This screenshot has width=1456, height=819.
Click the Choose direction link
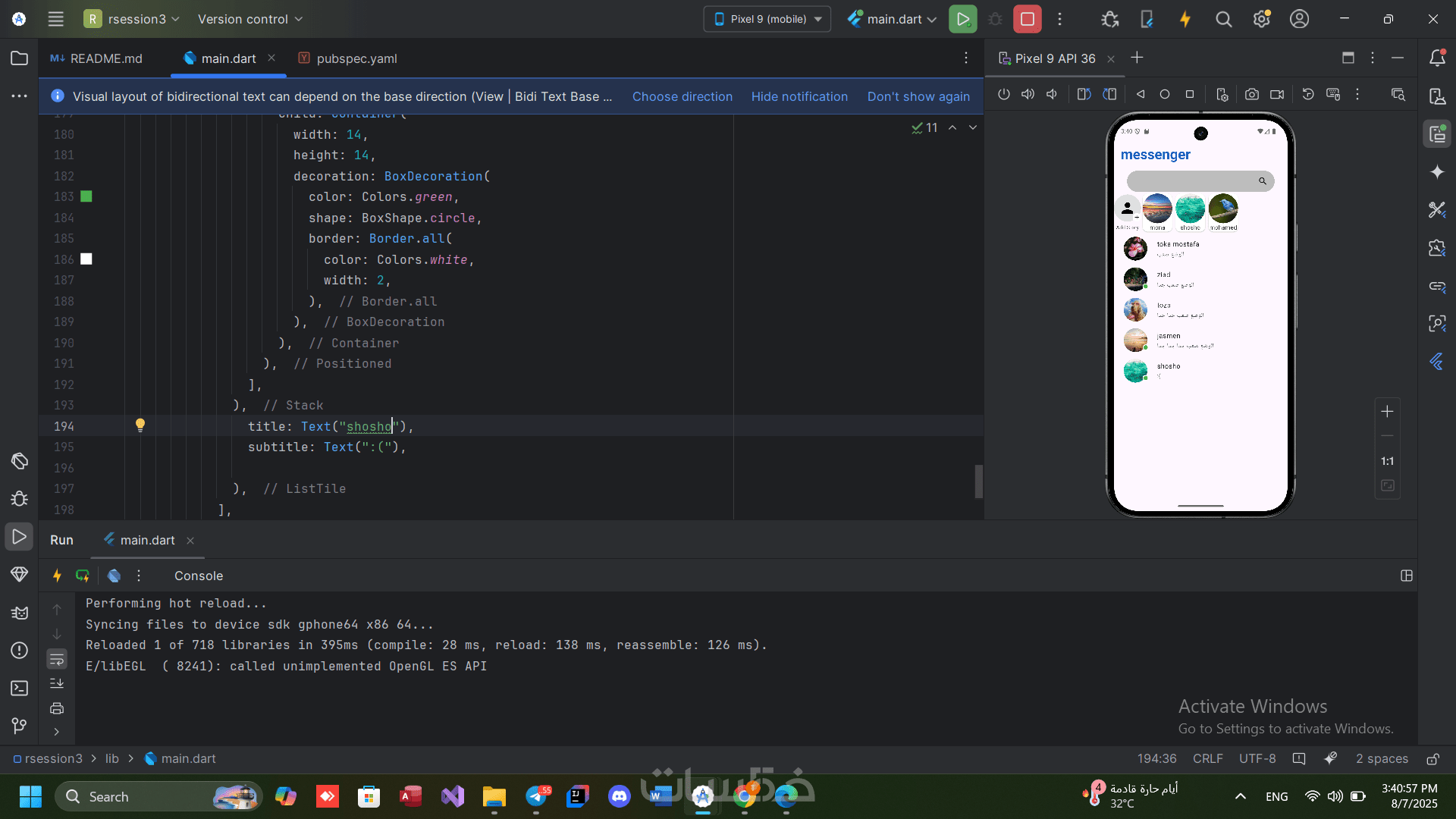[x=682, y=96]
